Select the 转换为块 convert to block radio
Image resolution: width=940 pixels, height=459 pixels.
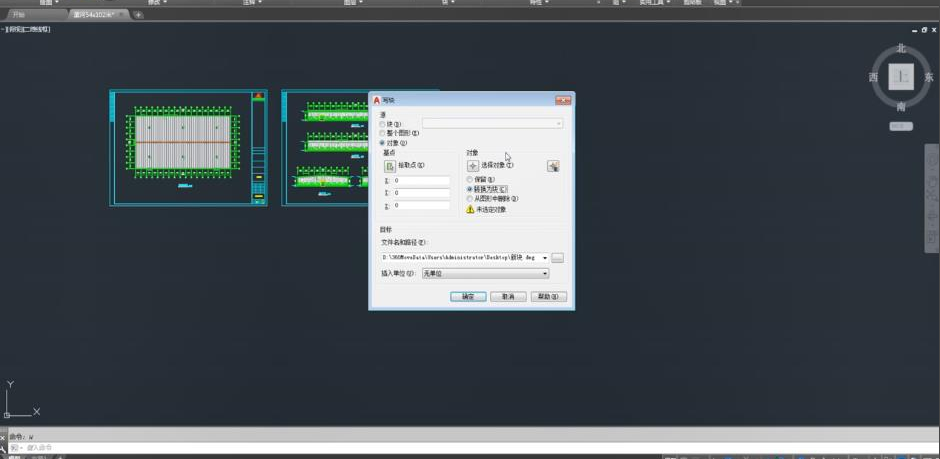tap(469, 189)
